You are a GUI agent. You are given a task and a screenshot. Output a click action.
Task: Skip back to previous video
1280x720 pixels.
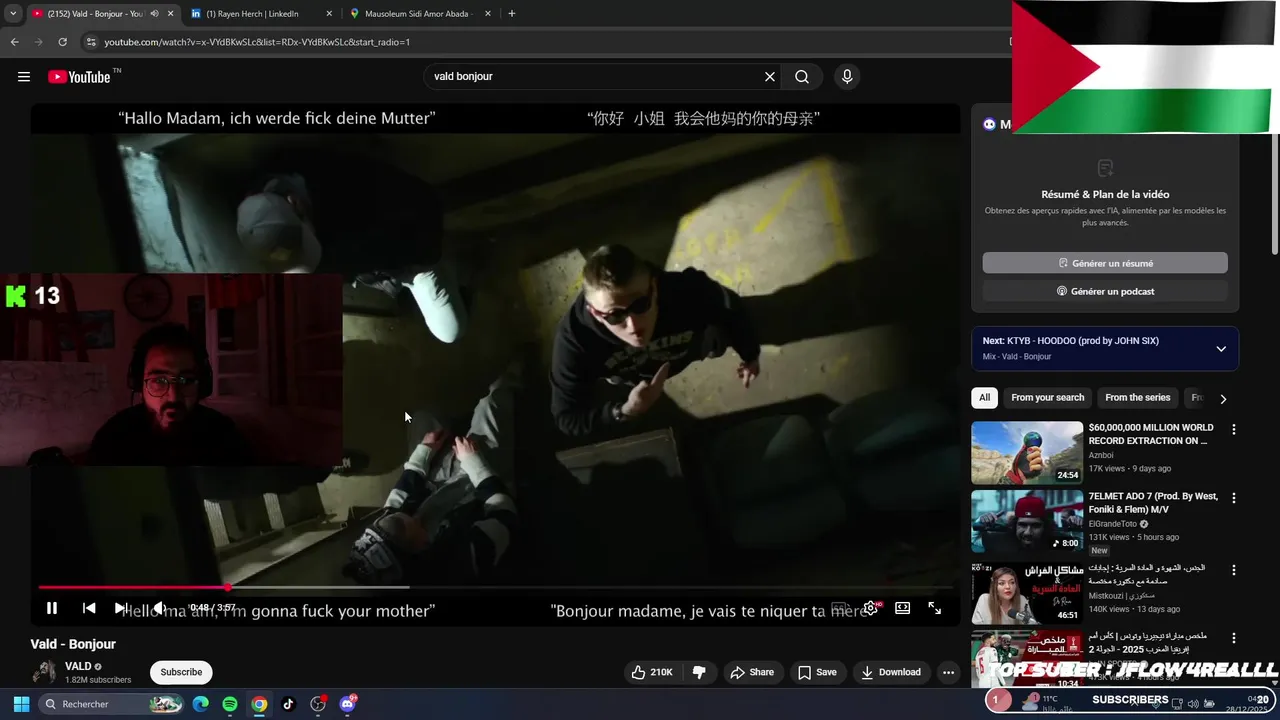click(89, 608)
